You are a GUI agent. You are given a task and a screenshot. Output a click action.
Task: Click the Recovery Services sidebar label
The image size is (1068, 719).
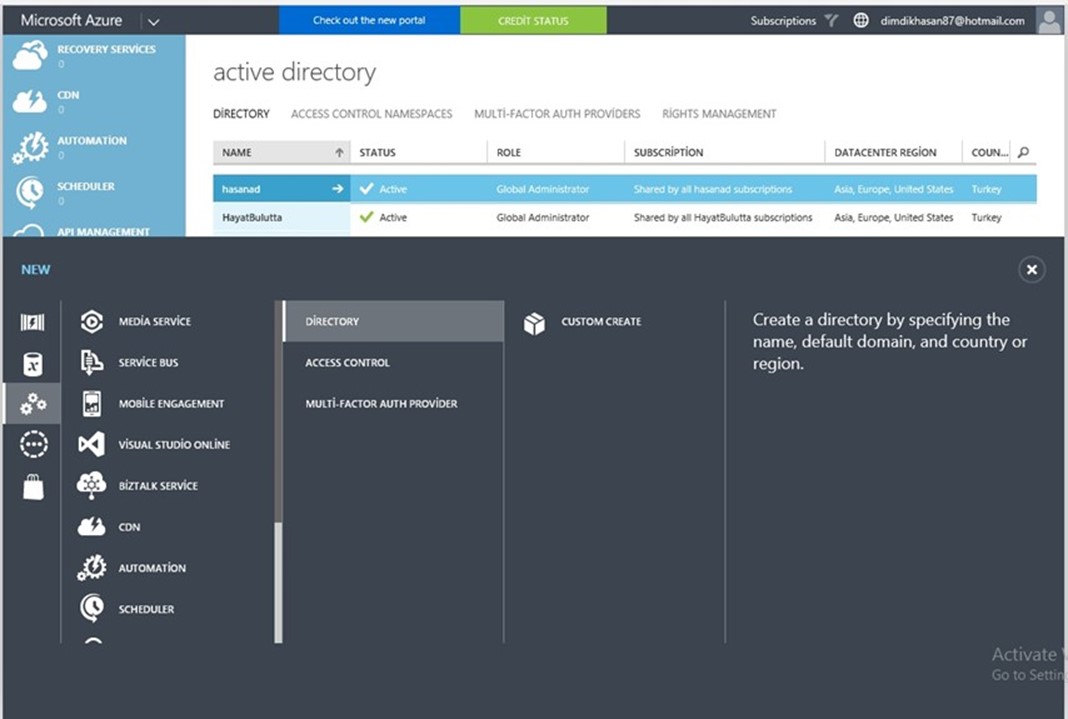click(x=106, y=49)
